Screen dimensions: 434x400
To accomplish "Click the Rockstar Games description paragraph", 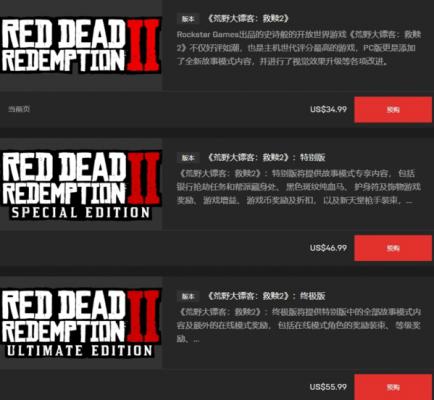I will point(299,48).
